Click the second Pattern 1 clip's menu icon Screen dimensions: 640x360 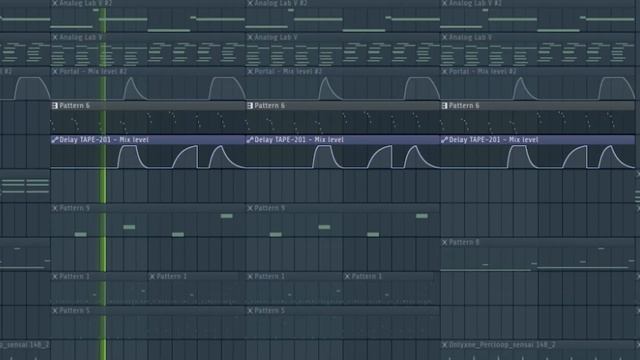pos(152,276)
